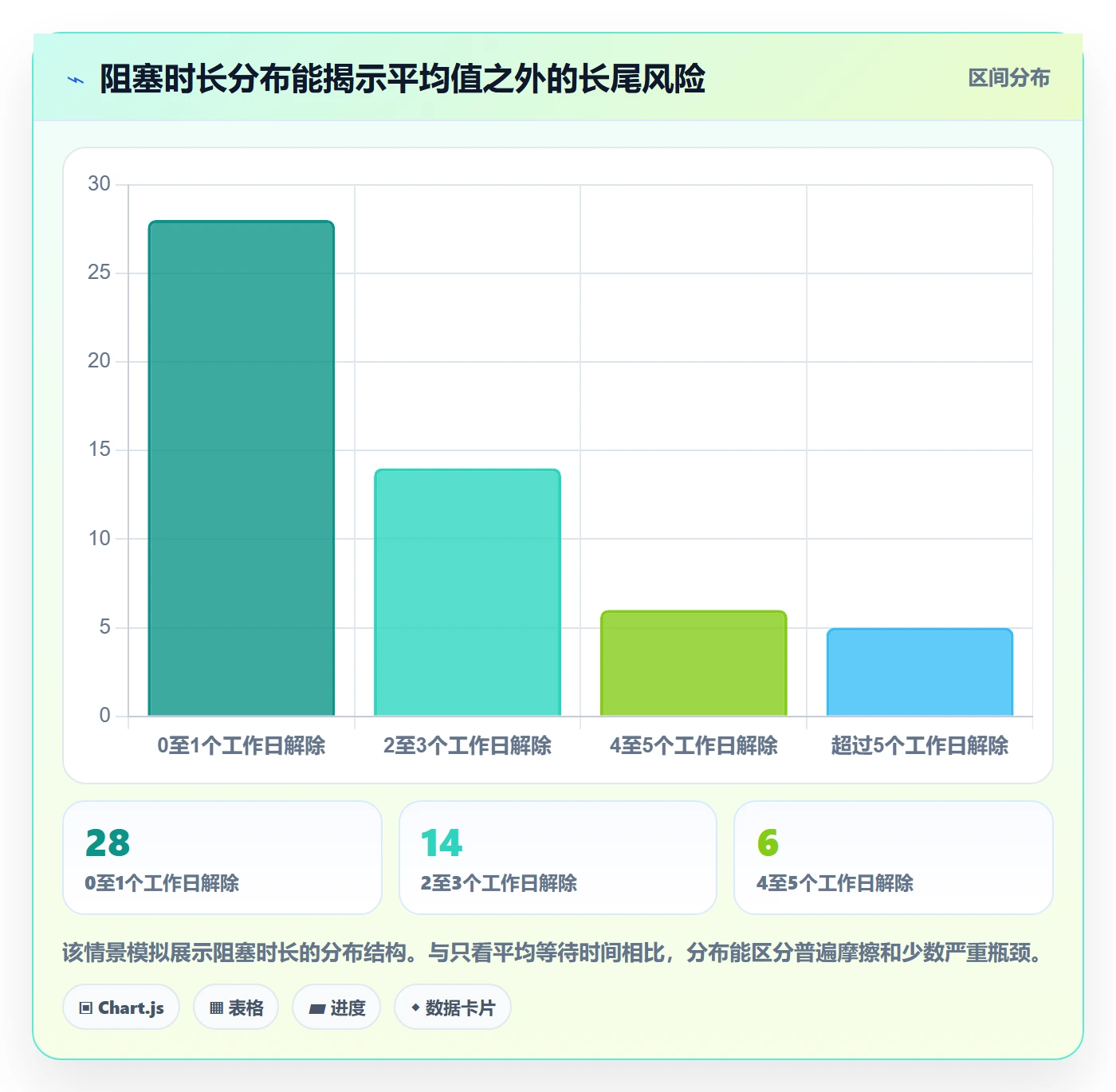Click y-axis value 25
The height and width of the screenshot is (1092, 1116).
point(99,273)
